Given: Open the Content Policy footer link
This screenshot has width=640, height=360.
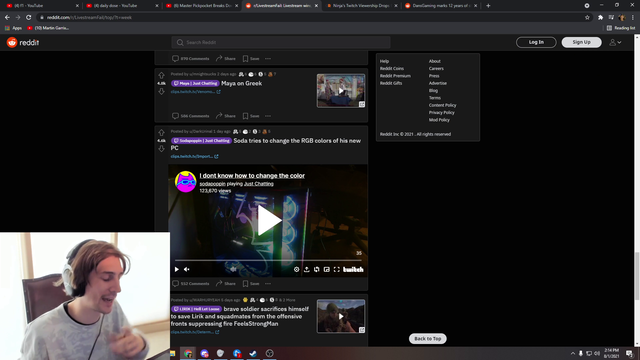Looking at the screenshot, I should 442,105.
